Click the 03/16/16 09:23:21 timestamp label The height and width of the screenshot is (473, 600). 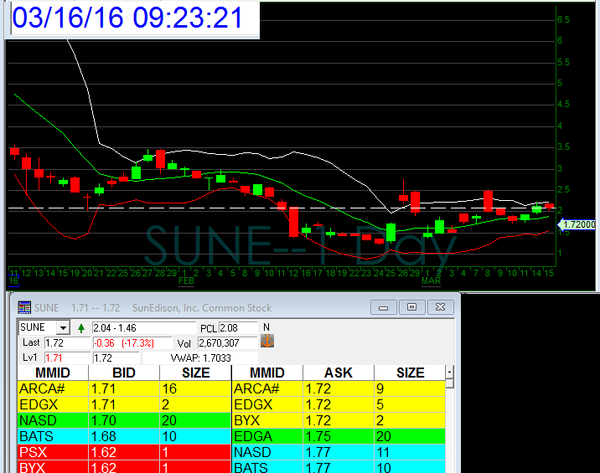(127, 18)
